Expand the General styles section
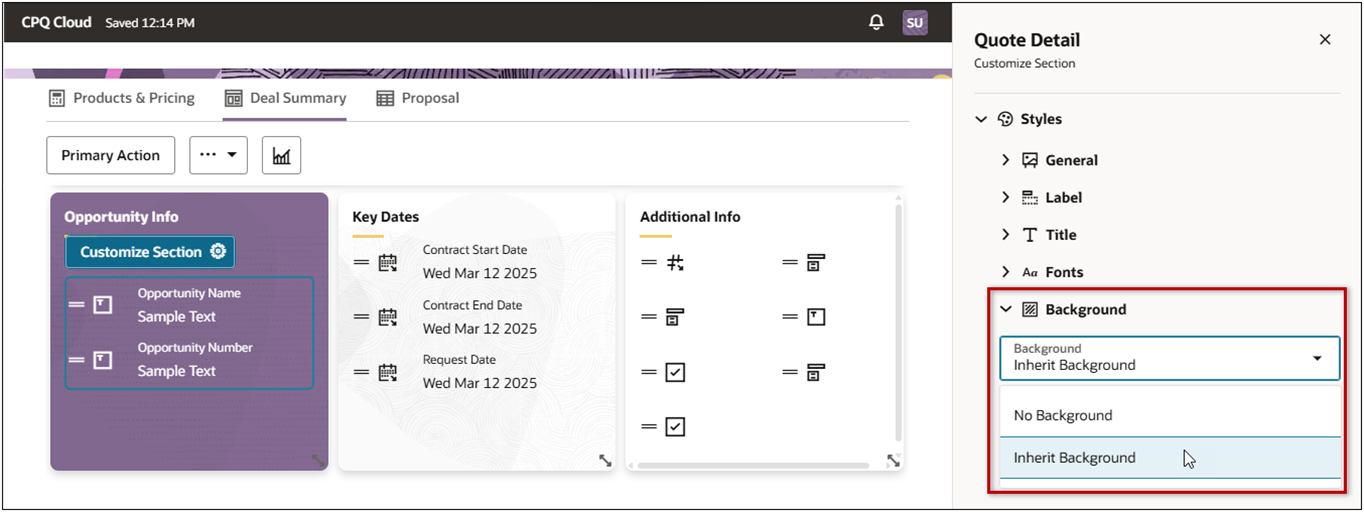This screenshot has height=512, width=1364. tap(1006, 160)
